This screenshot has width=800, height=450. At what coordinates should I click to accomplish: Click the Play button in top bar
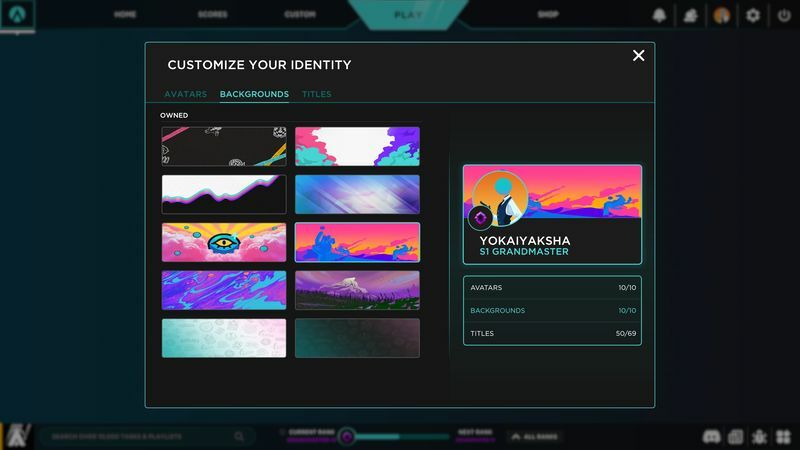[x=408, y=14]
